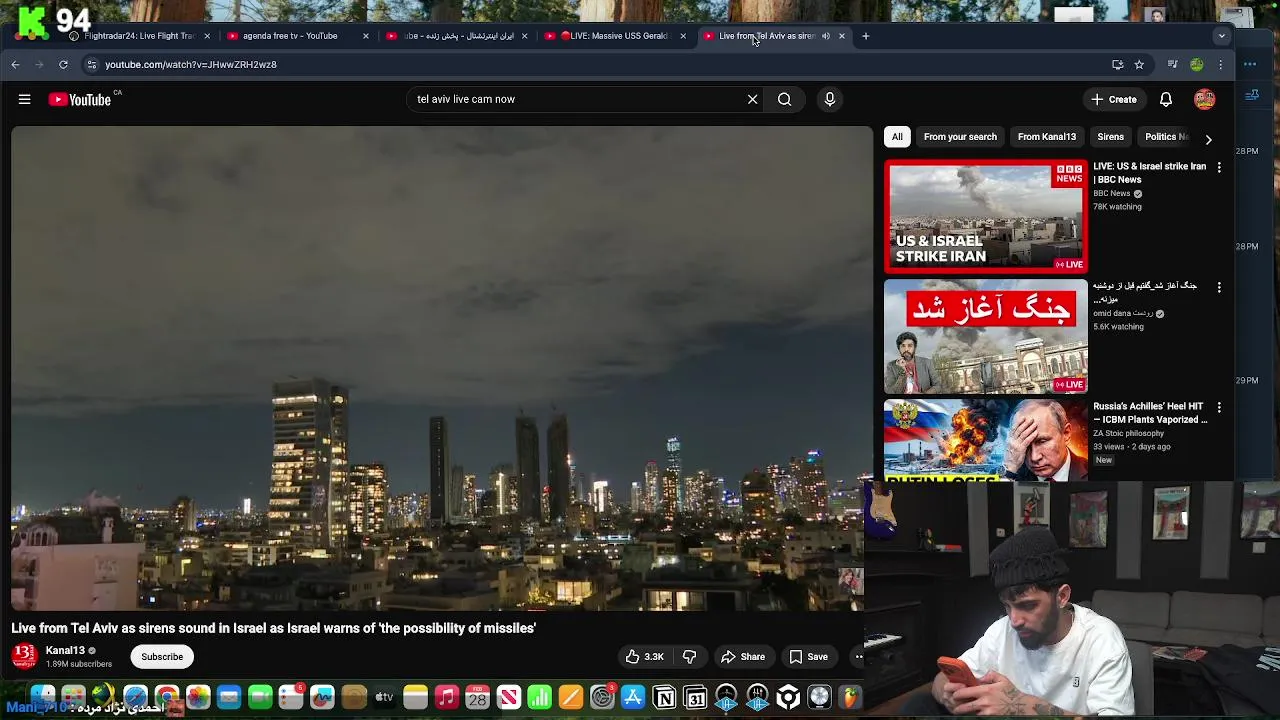This screenshot has height=720, width=1280.
Task: Open the Kanal13 channel name link
Action: click(65, 650)
